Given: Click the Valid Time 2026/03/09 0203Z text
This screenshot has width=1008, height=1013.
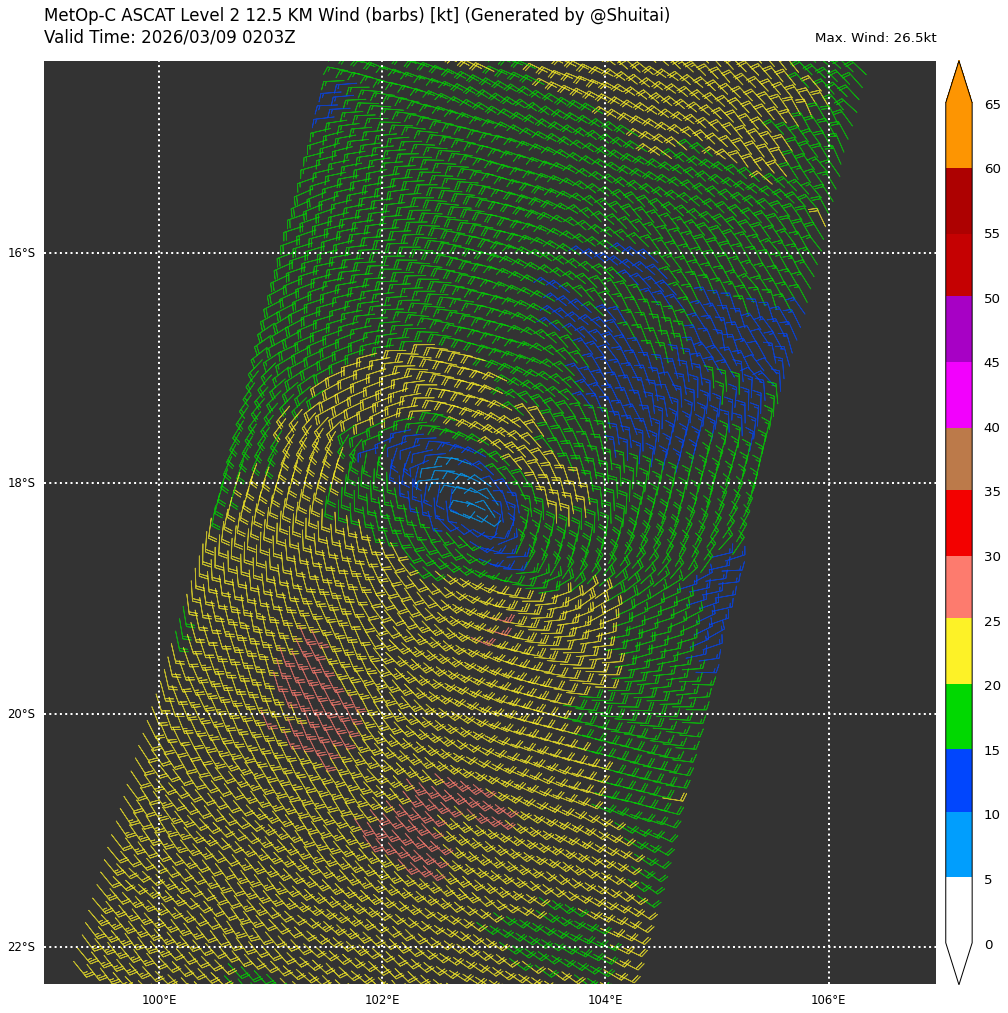Looking at the screenshot, I should point(170,38).
